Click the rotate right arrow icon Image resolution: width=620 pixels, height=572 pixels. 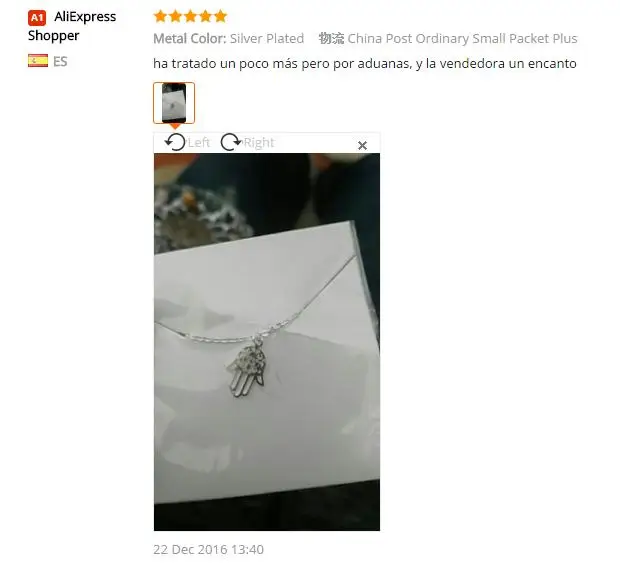pos(231,142)
